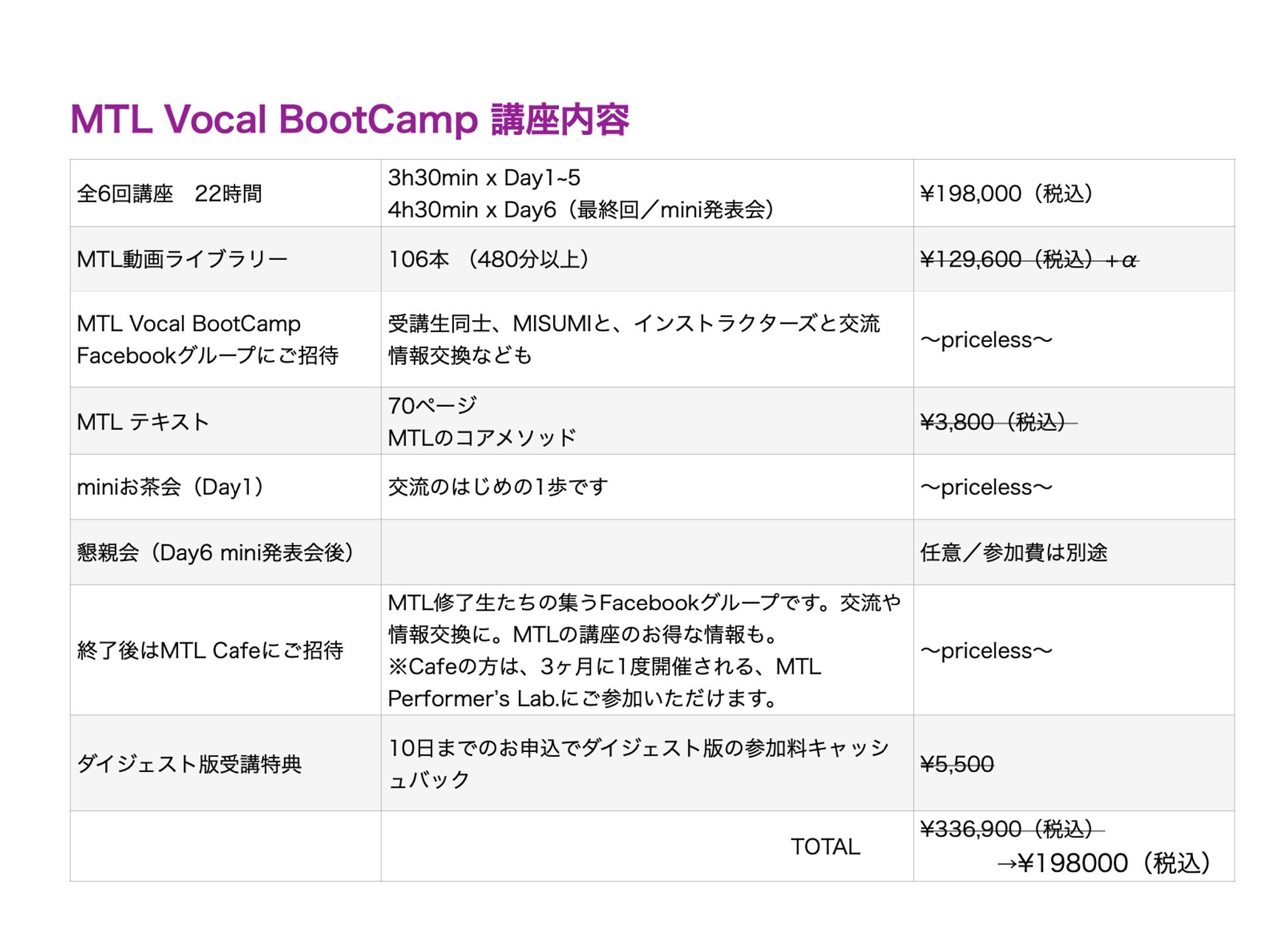The image size is (1288, 940).
Task: Click '~priceless~' in the MTL Cafe row
Action: coord(986,651)
